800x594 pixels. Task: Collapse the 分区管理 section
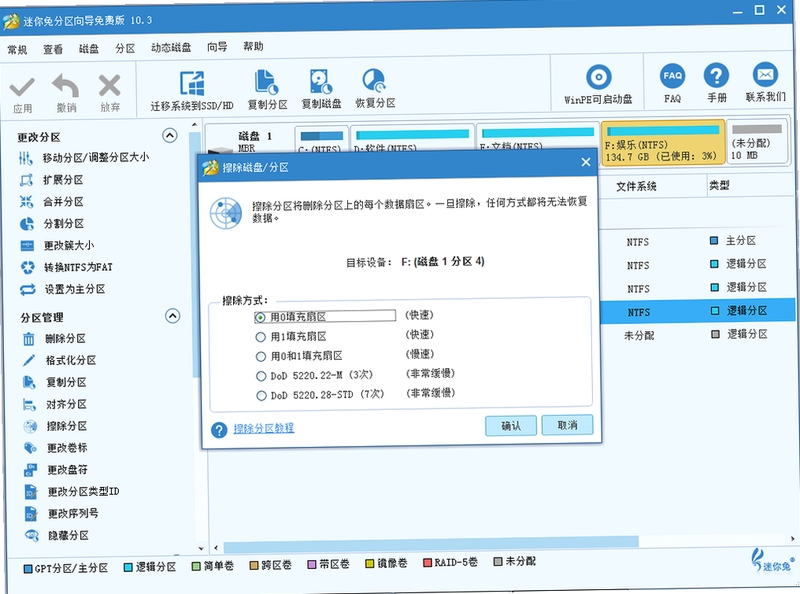(x=173, y=316)
